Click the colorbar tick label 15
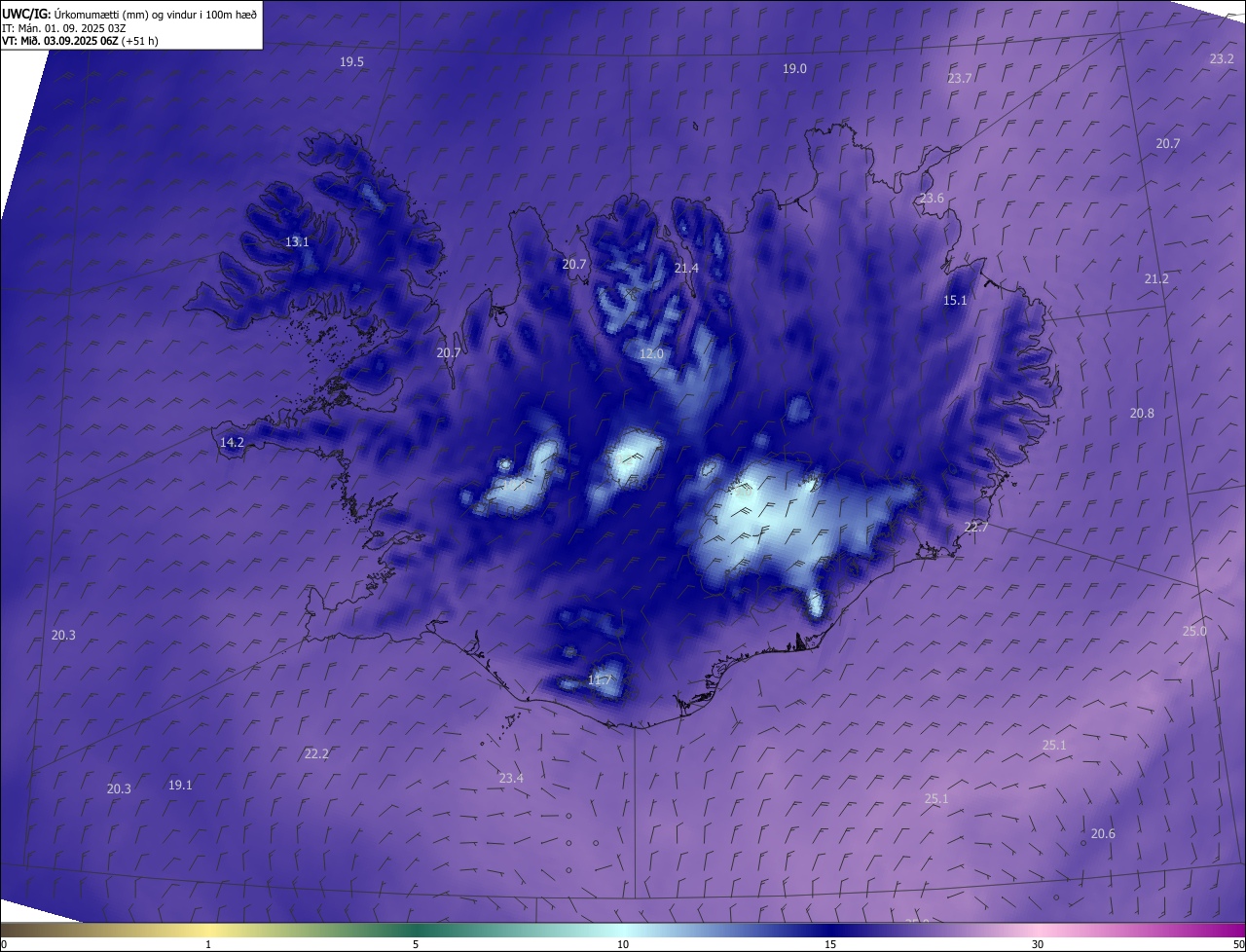1246x952 pixels. click(x=830, y=944)
